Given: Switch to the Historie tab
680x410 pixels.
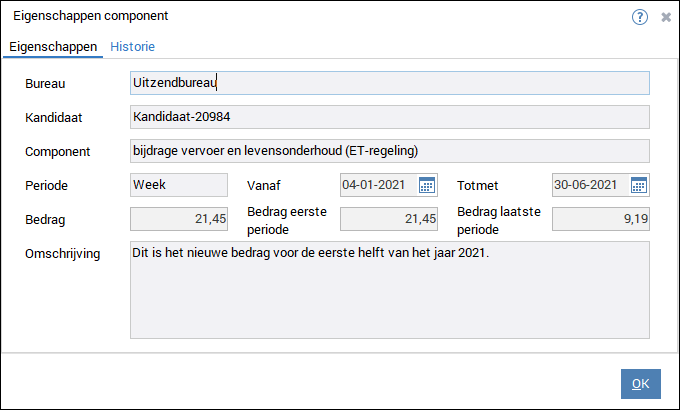Looking at the screenshot, I should [x=132, y=47].
